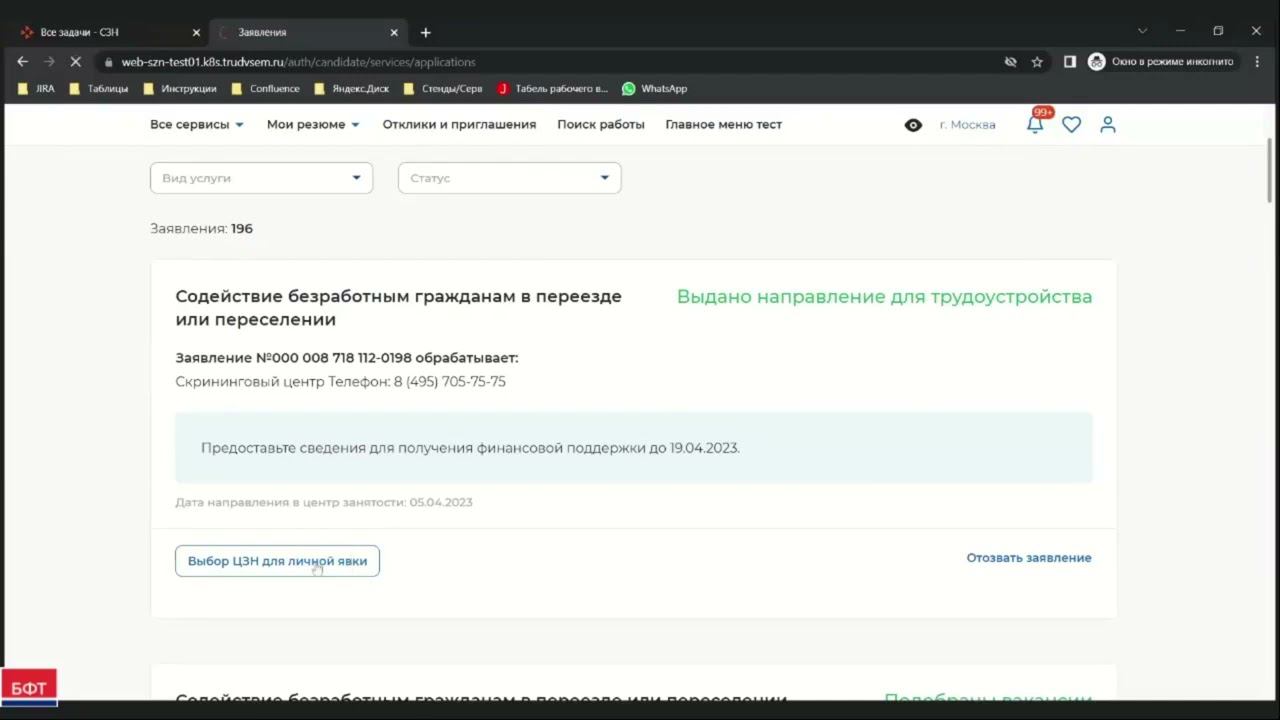Change city 'г. Москва'
The width and height of the screenshot is (1280, 720).
click(967, 125)
